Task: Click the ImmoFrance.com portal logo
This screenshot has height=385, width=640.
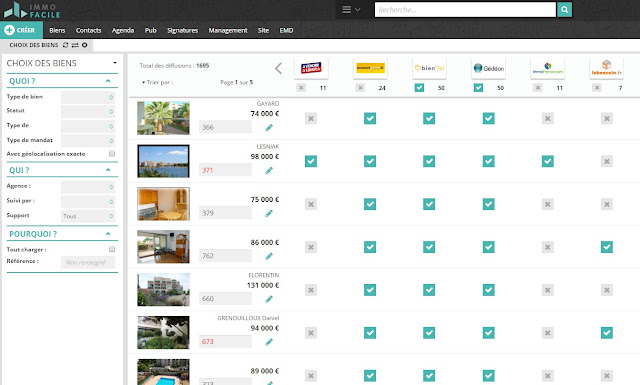Action: tap(548, 68)
